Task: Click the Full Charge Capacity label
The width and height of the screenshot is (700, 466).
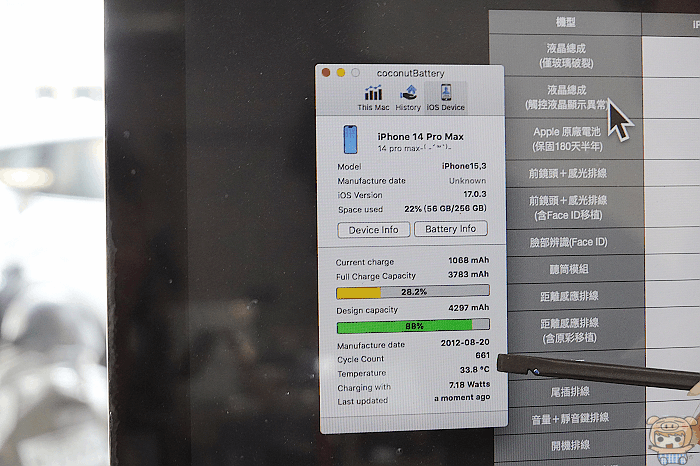Action: (x=376, y=276)
